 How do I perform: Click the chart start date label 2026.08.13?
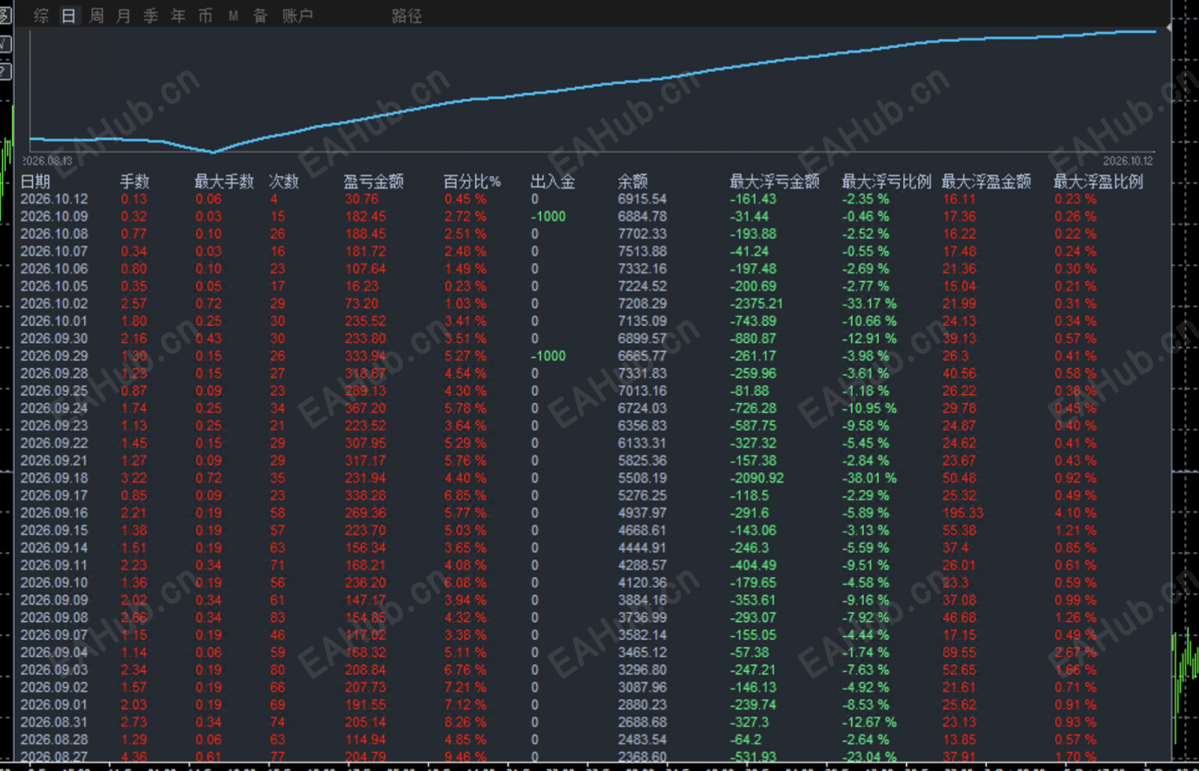pos(47,161)
